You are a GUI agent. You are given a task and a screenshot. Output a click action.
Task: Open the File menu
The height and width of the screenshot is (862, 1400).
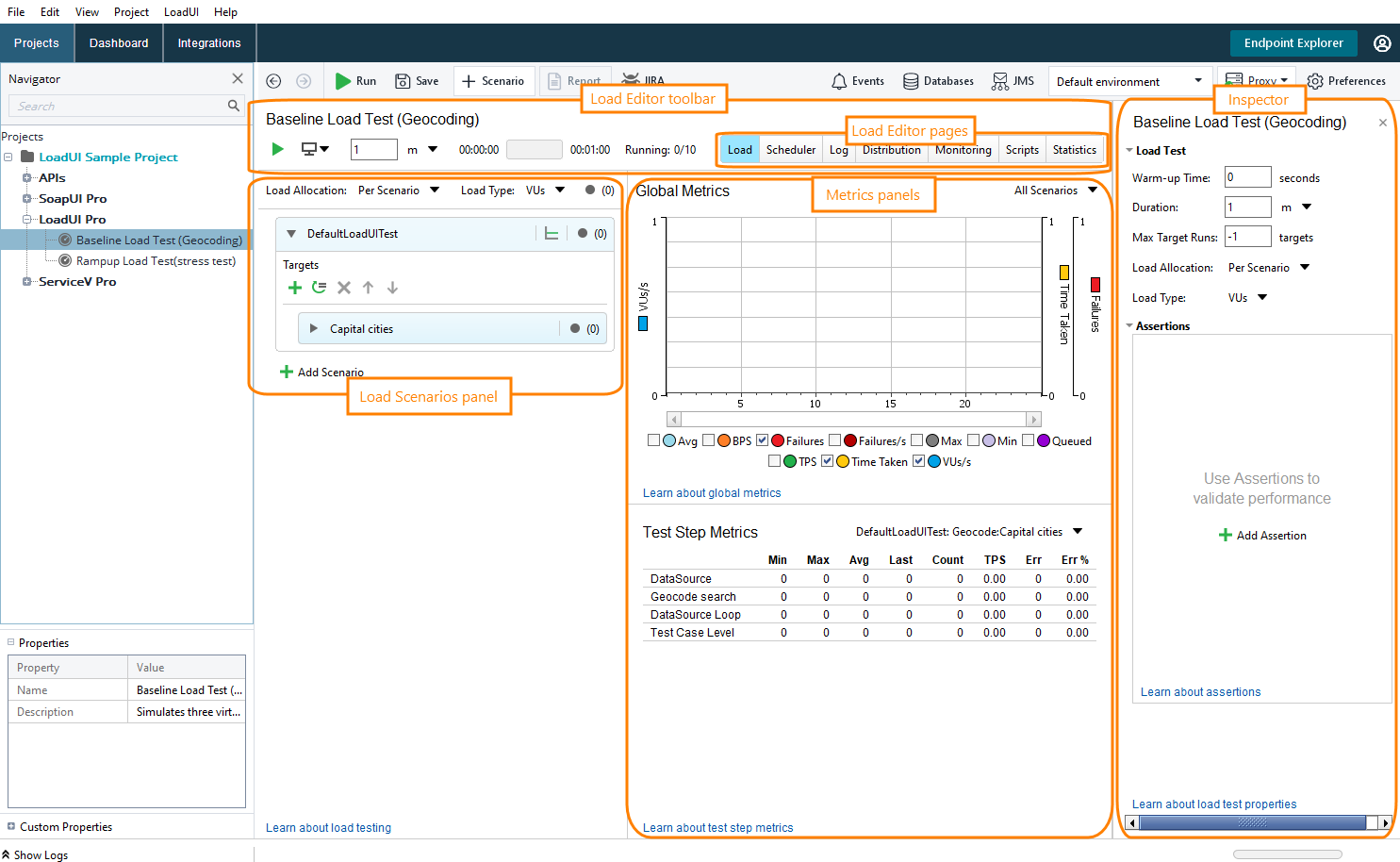pyautogui.click(x=16, y=12)
